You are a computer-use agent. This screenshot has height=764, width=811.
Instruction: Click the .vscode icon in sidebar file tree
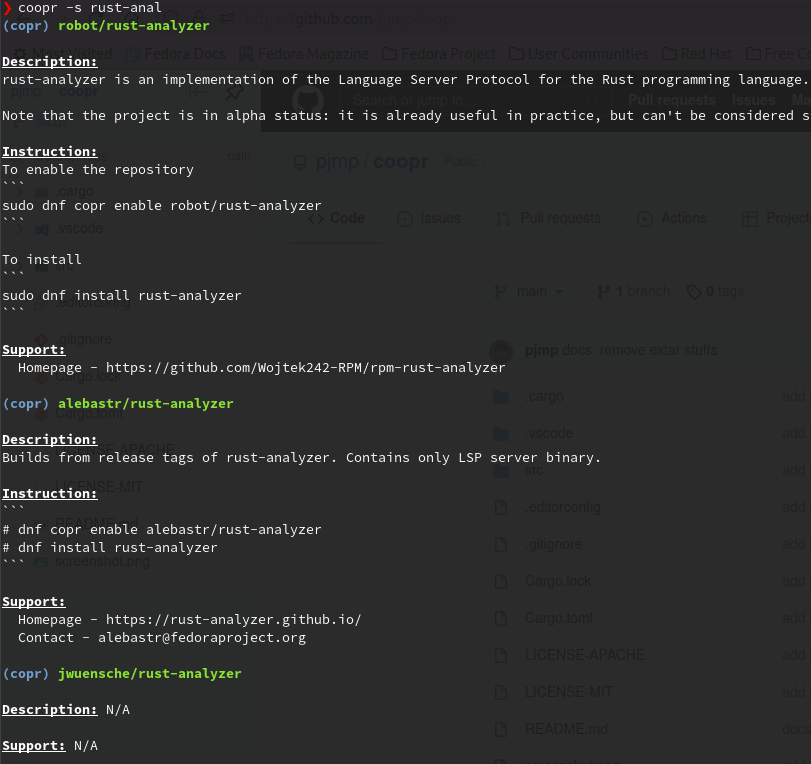coord(41,229)
